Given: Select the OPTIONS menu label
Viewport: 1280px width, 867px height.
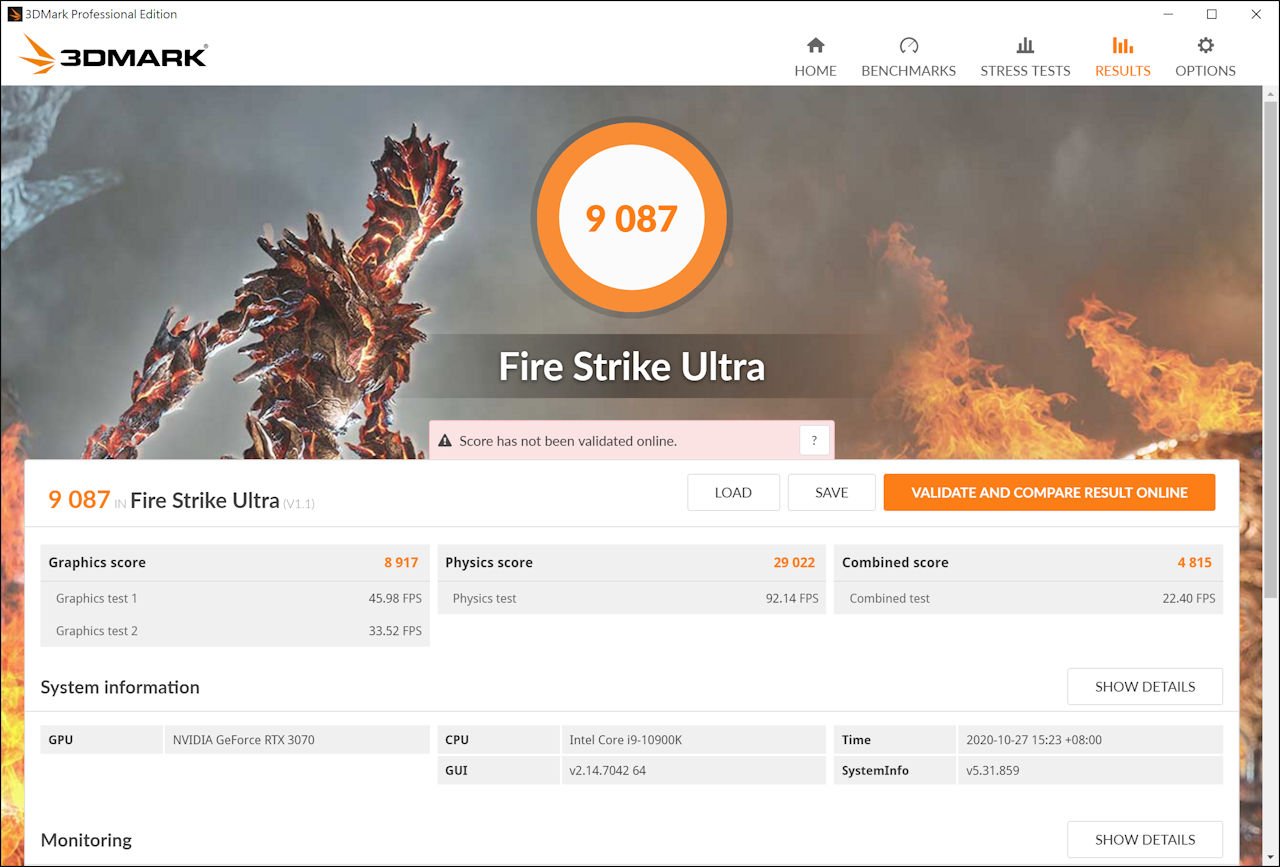Looking at the screenshot, I should pos(1205,71).
